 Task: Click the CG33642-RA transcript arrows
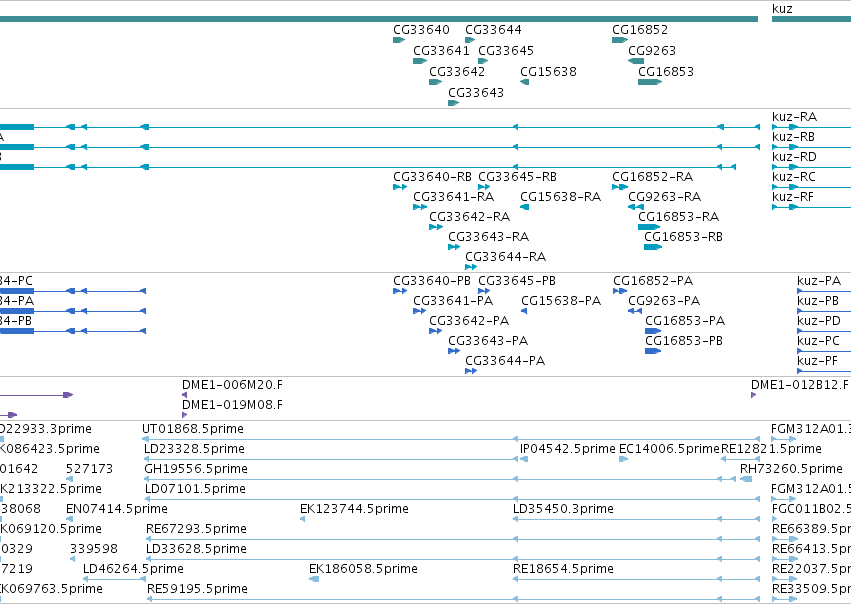436,227
